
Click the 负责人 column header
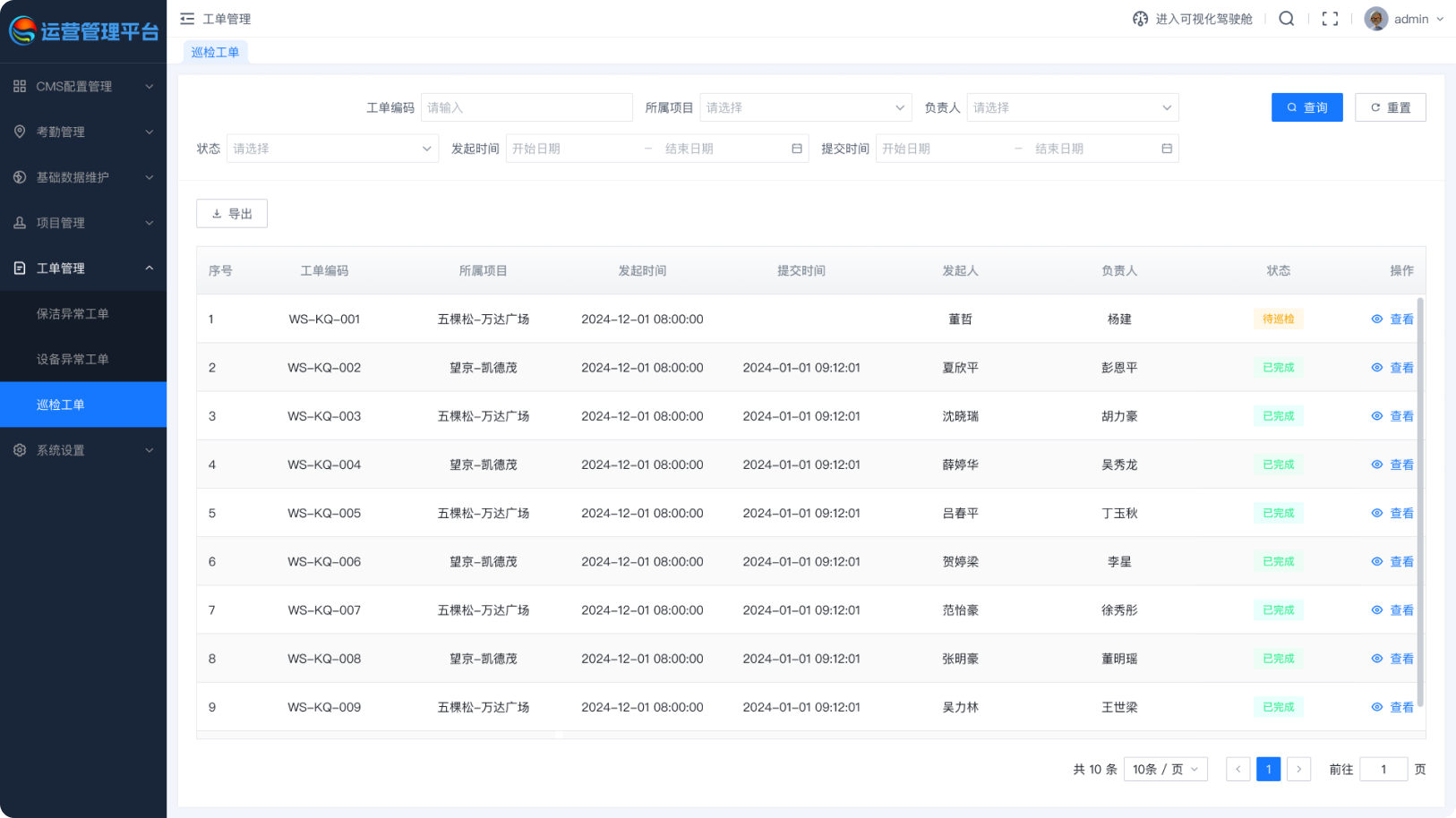point(1119,271)
